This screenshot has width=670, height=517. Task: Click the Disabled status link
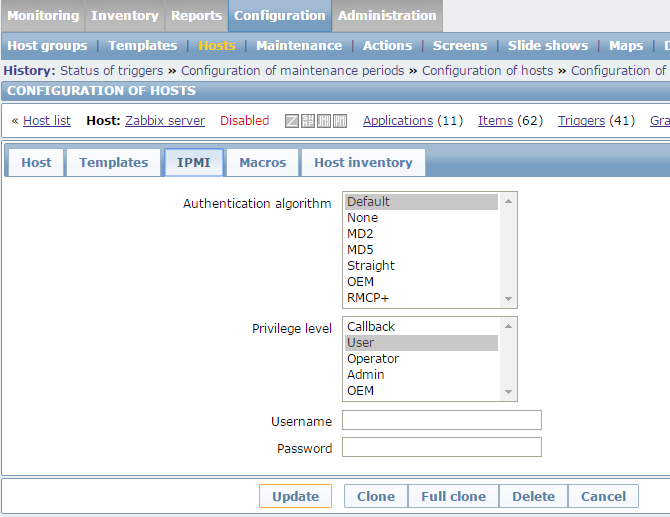[244, 121]
